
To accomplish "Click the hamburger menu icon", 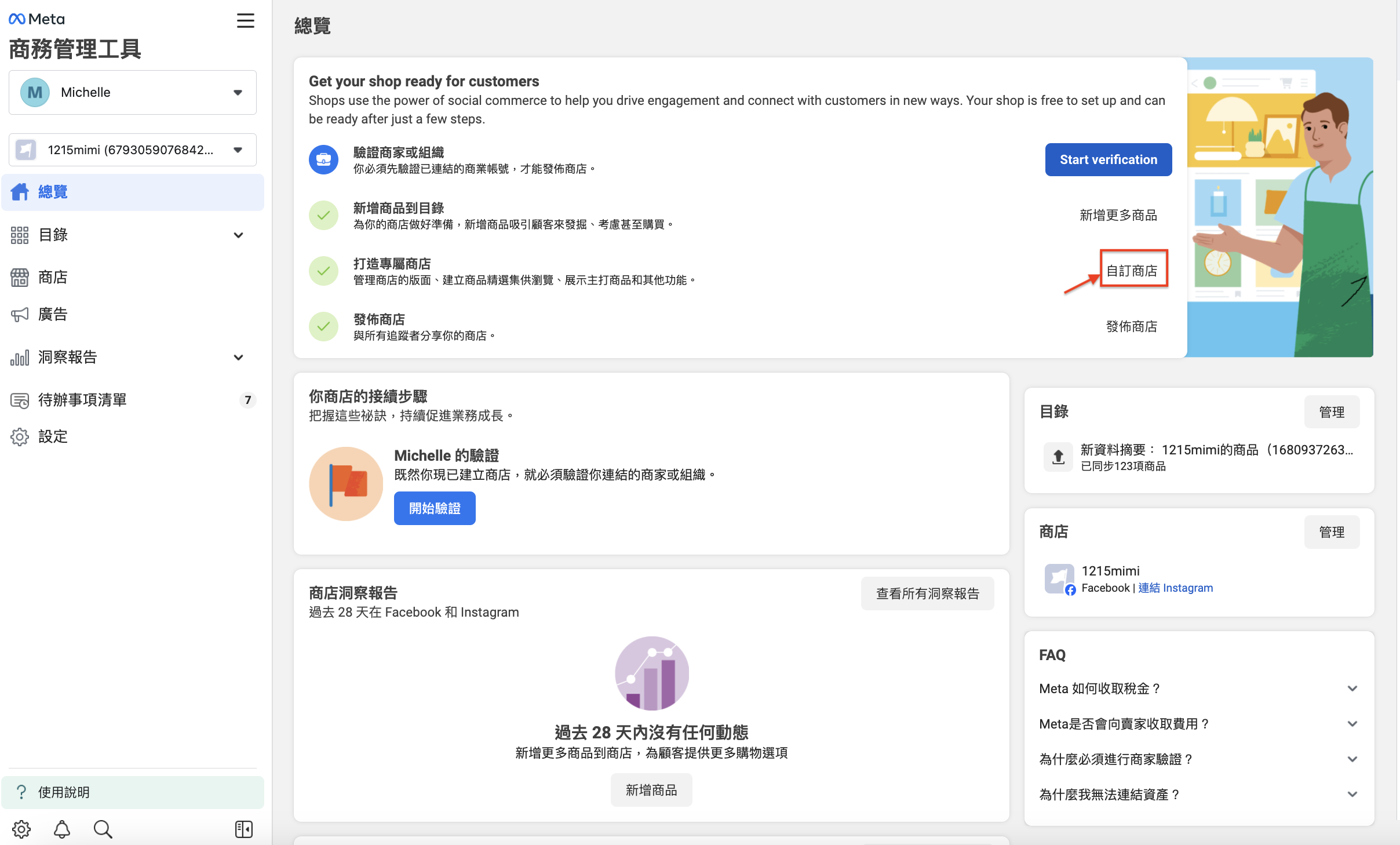I will [246, 21].
